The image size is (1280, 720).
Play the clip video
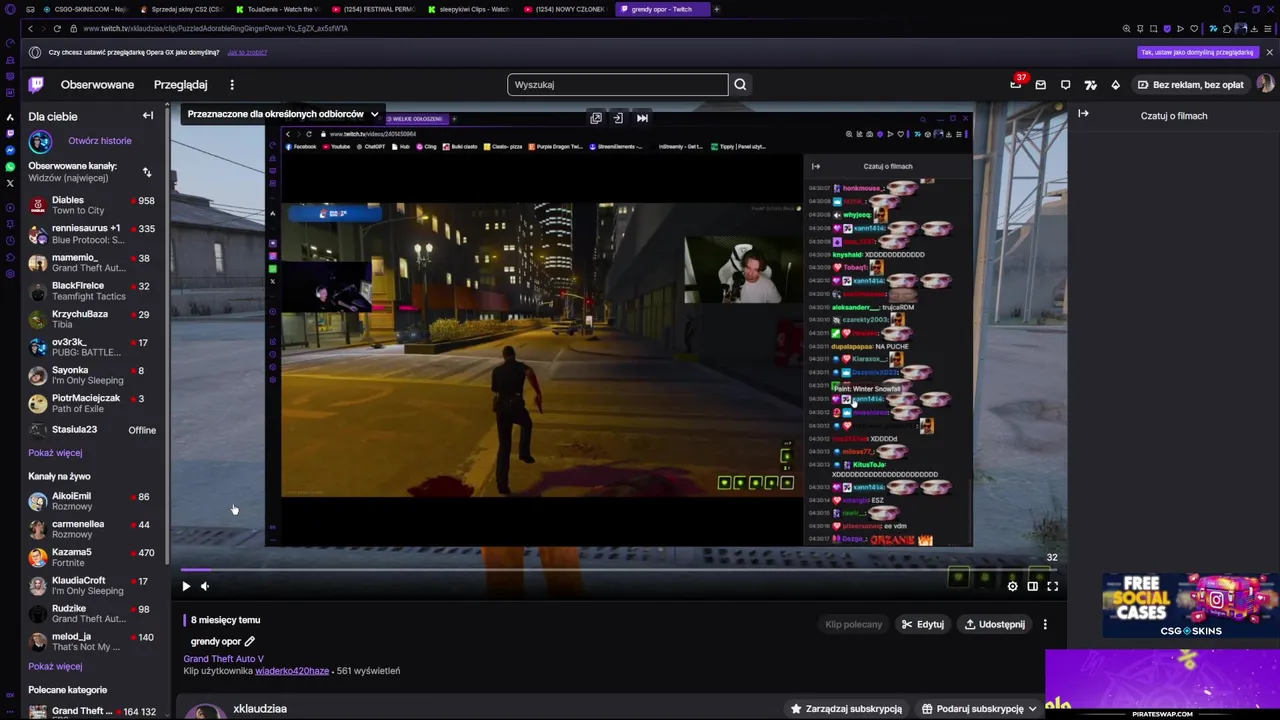coord(186,587)
